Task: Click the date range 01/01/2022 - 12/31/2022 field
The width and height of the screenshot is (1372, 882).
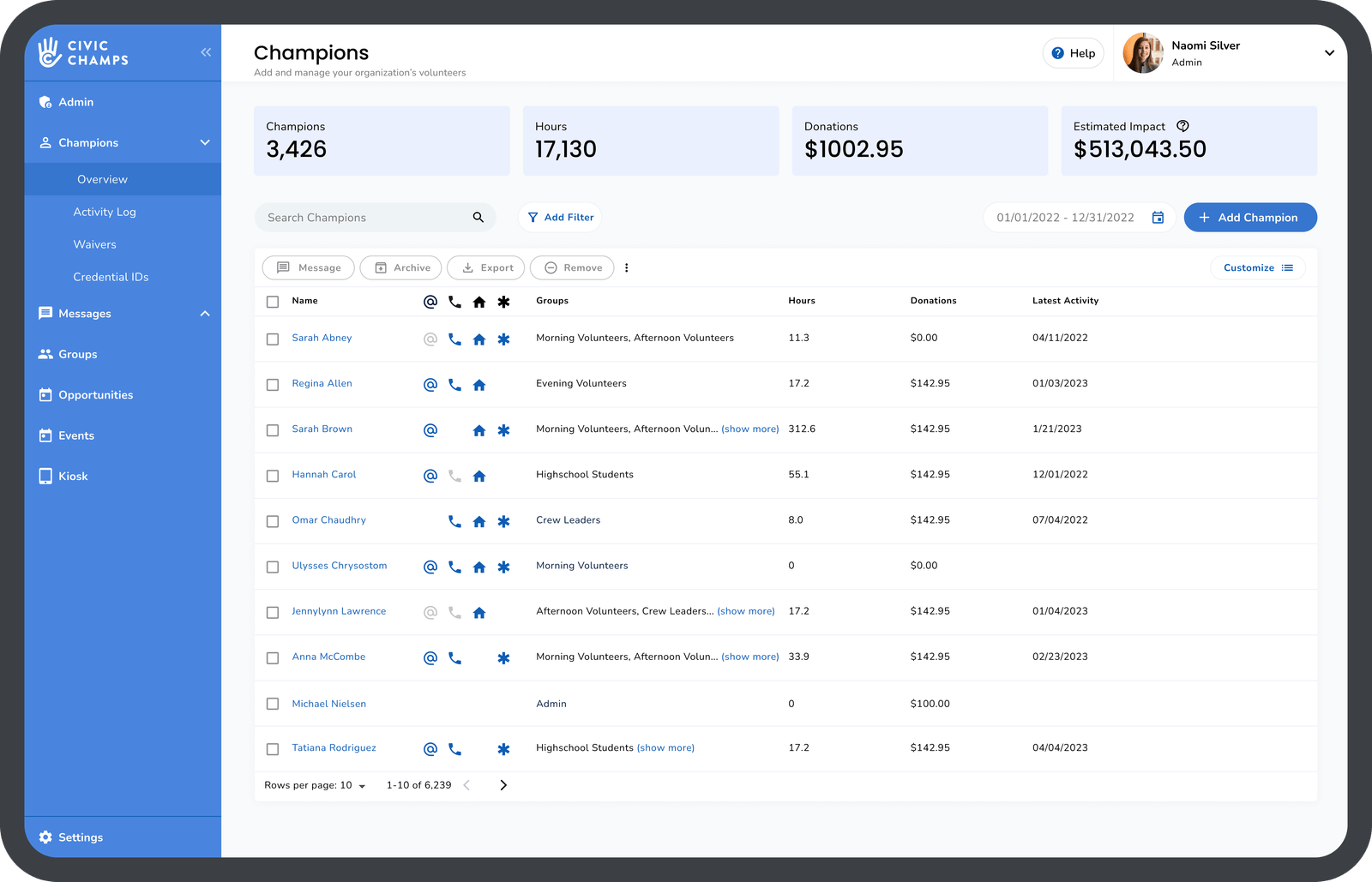Action: coord(1080,218)
